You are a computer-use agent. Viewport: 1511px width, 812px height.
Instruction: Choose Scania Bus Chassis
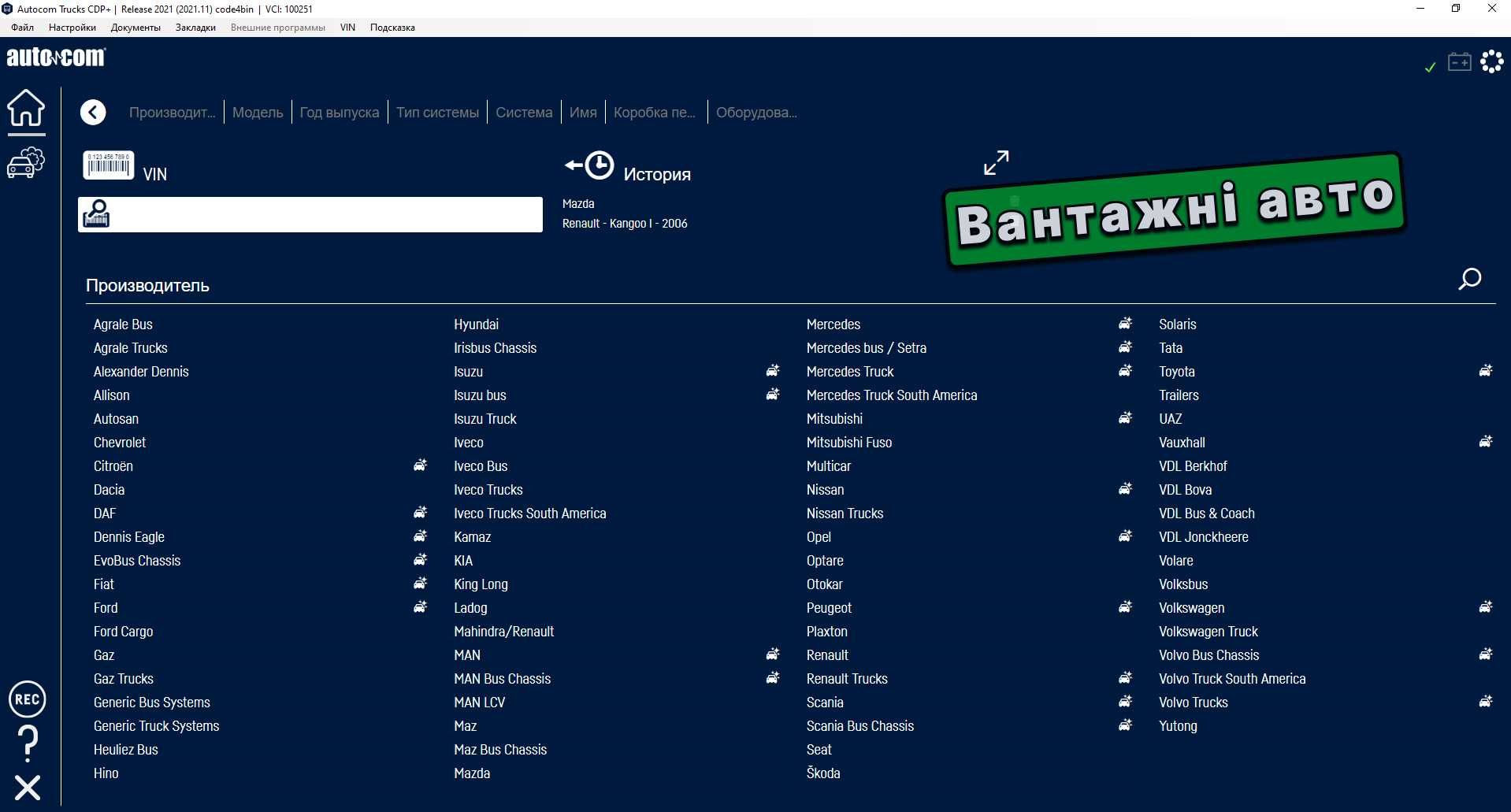860,726
